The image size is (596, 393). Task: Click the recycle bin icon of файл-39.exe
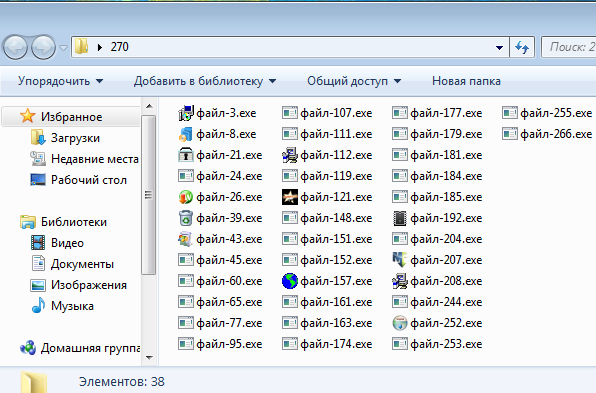pyautogui.click(x=186, y=218)
